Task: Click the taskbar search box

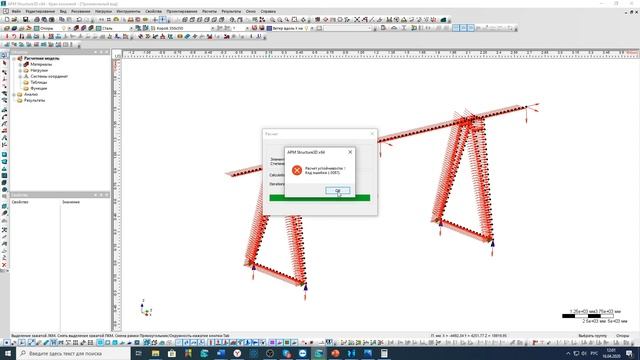Action: (73, 353)
